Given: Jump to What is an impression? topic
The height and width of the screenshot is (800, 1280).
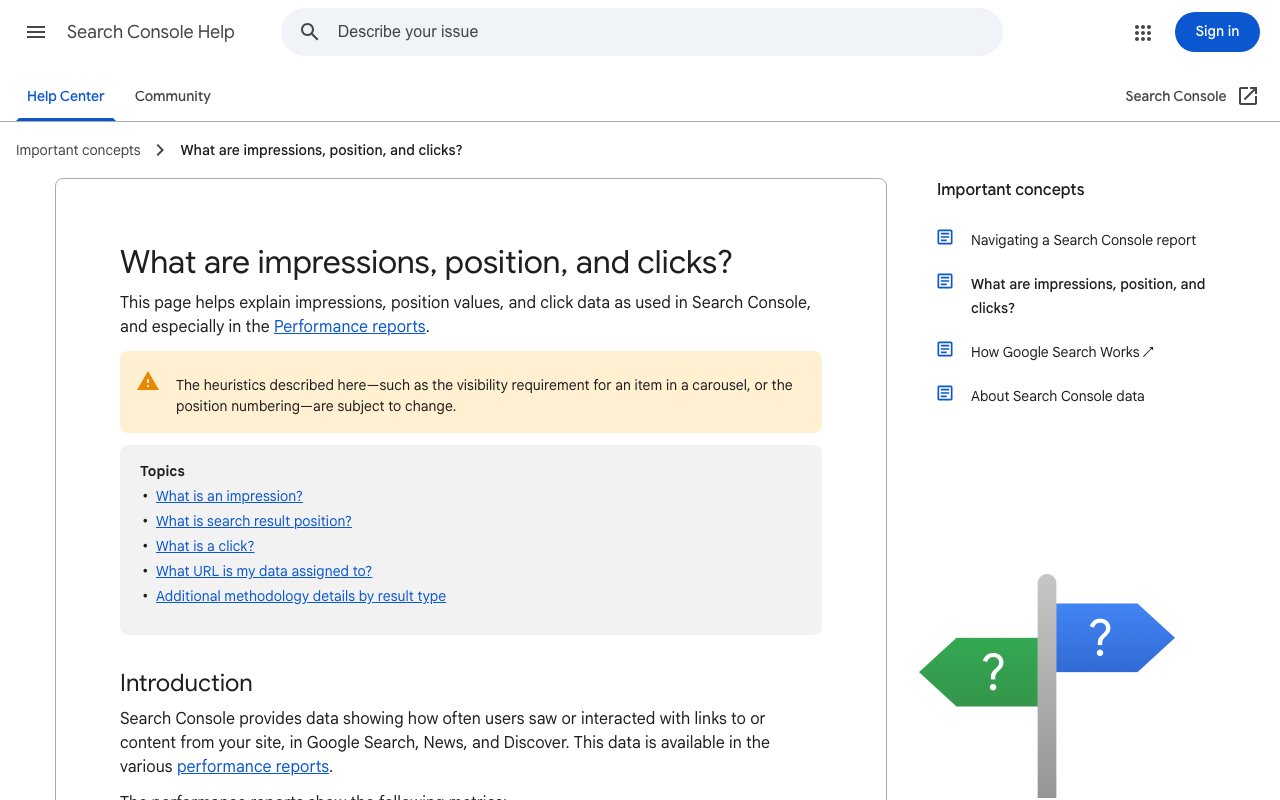Looking at the screenshot, I should click(229, 496).
